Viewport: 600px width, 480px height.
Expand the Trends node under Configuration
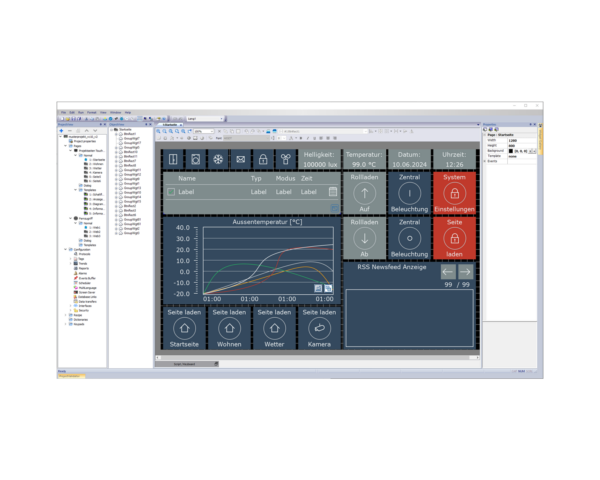(x=70, y=264)
